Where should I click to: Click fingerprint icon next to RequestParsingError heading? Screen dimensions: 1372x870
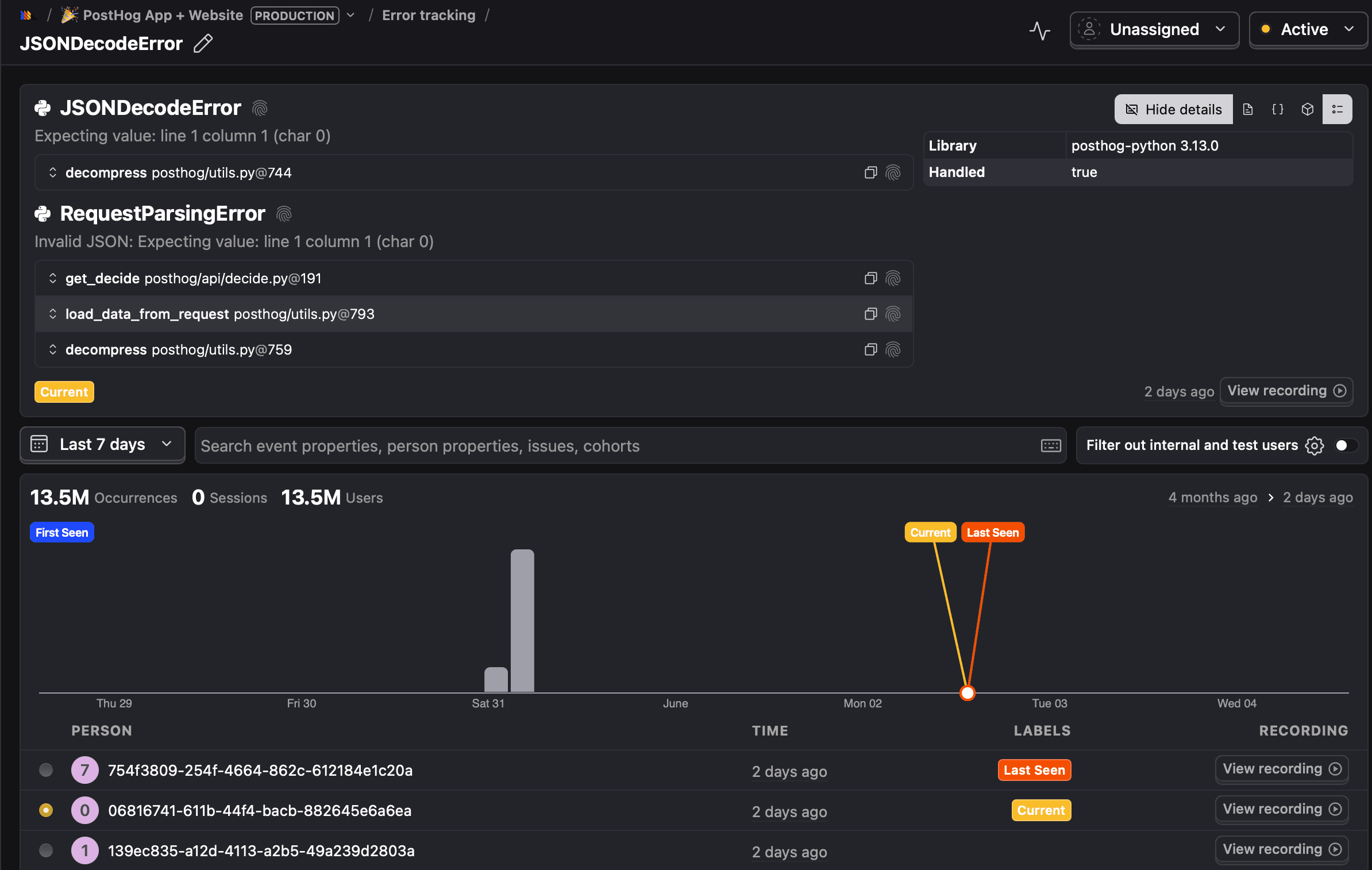coord(284,214)
